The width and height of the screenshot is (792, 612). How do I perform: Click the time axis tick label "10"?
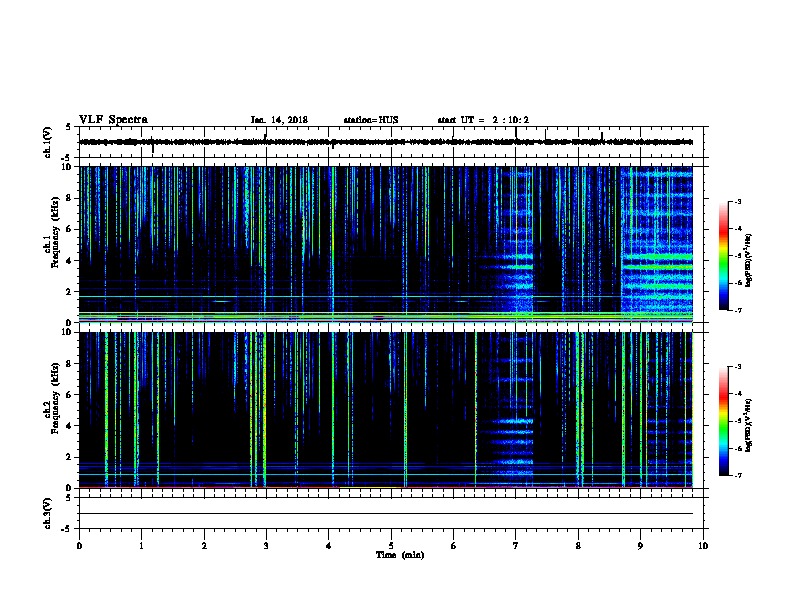[x=703, y=545]
